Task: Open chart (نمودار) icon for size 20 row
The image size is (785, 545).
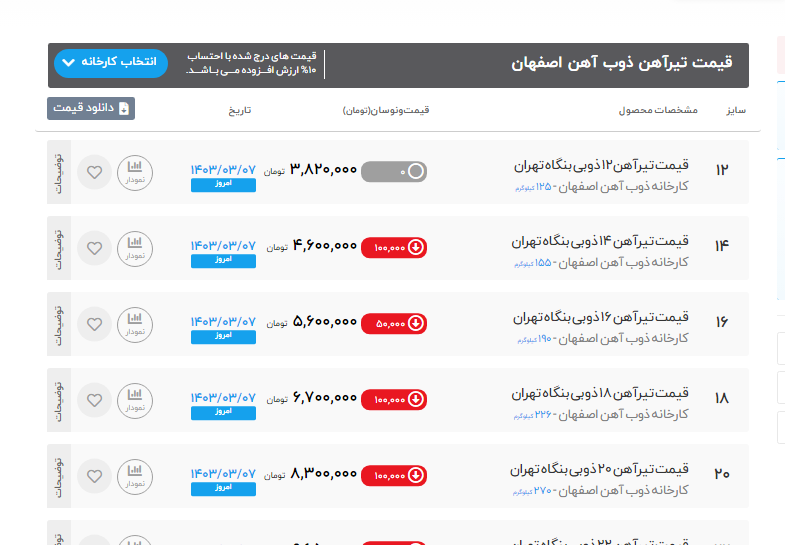Action: 135,476
